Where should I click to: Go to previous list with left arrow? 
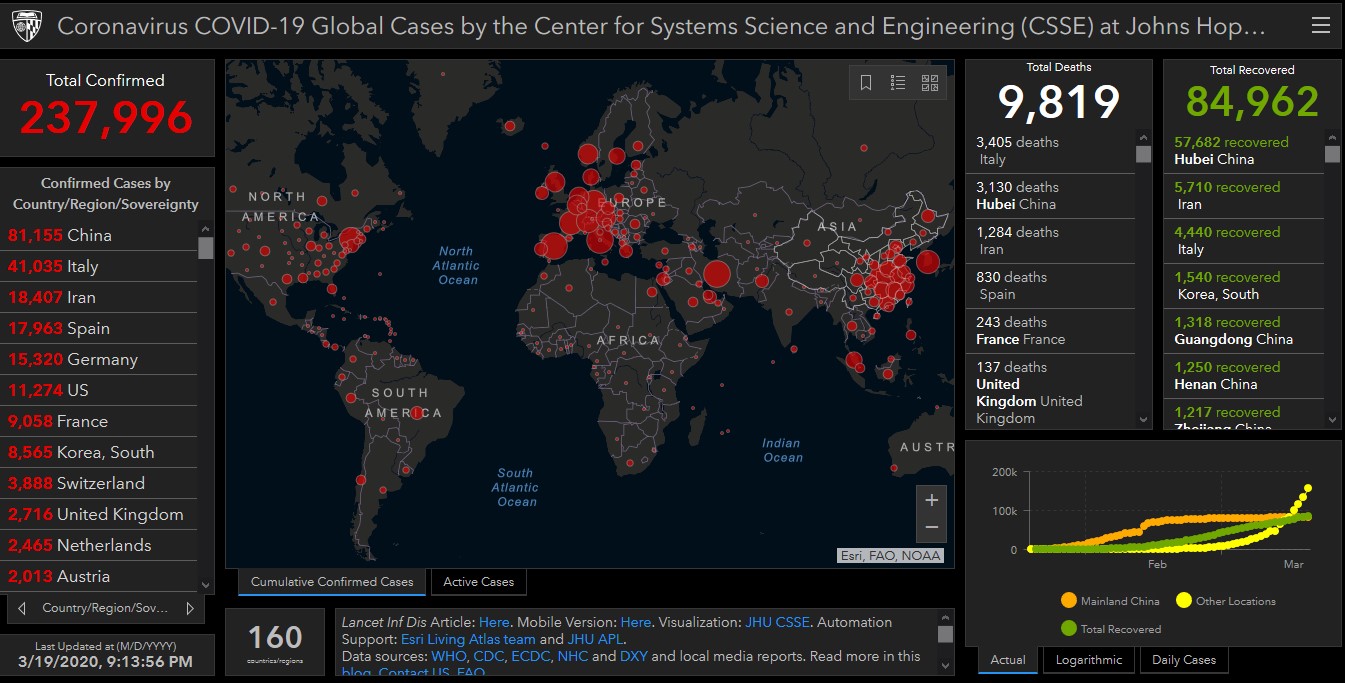pos(22,608)
